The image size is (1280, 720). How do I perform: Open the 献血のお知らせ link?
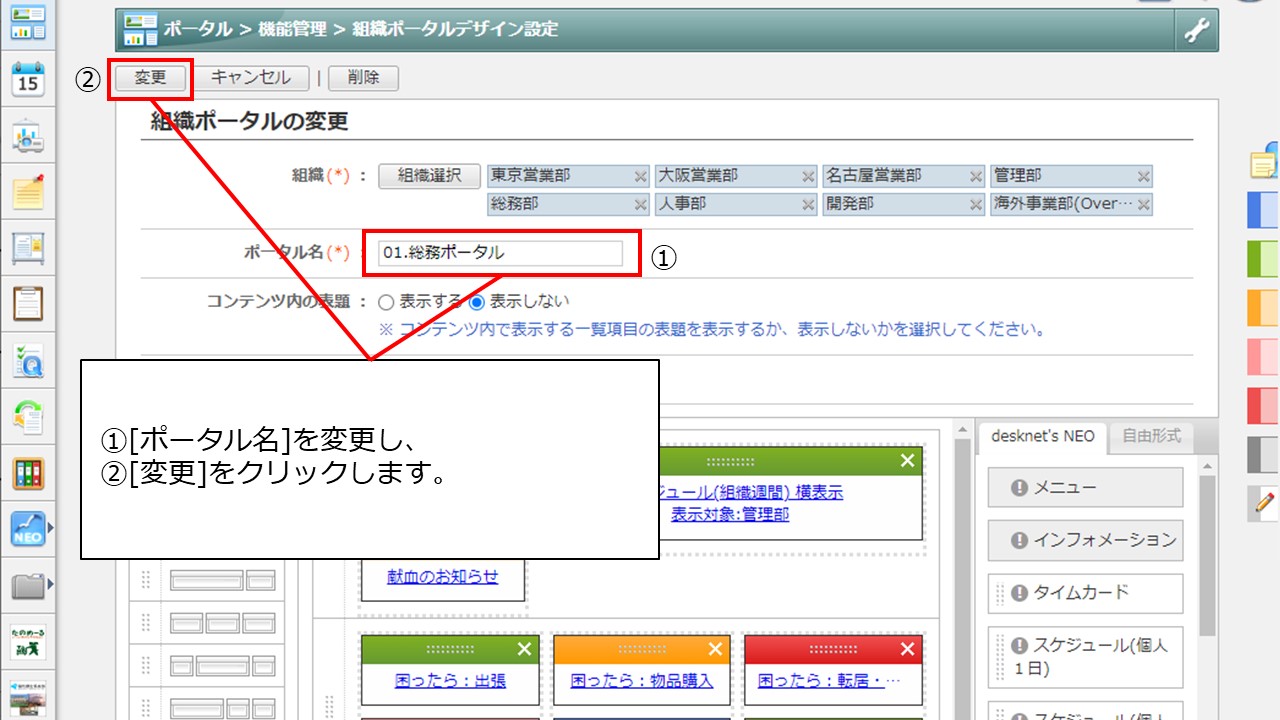point(442,577)
